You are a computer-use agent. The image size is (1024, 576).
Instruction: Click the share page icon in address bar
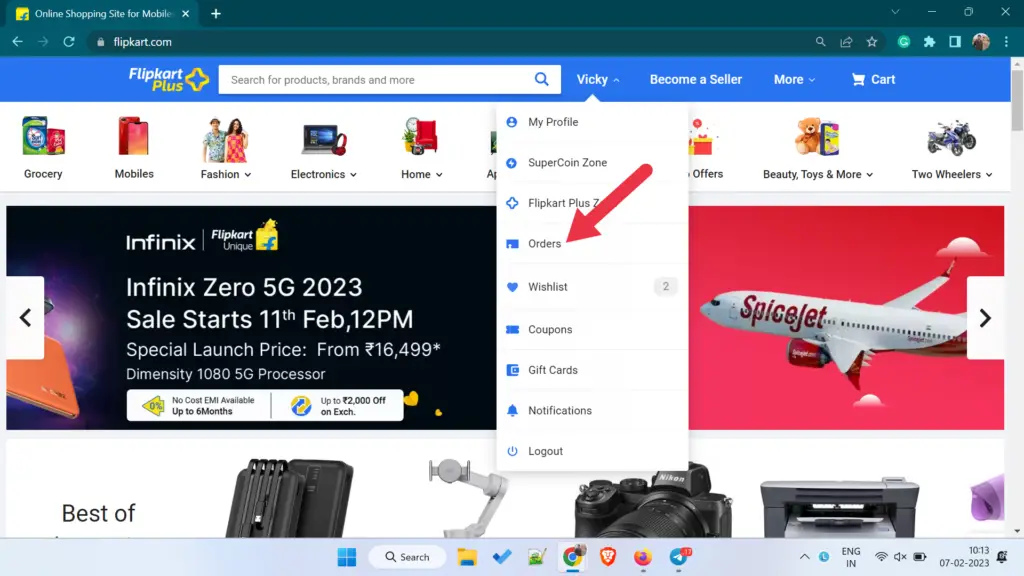coord(846,42)
